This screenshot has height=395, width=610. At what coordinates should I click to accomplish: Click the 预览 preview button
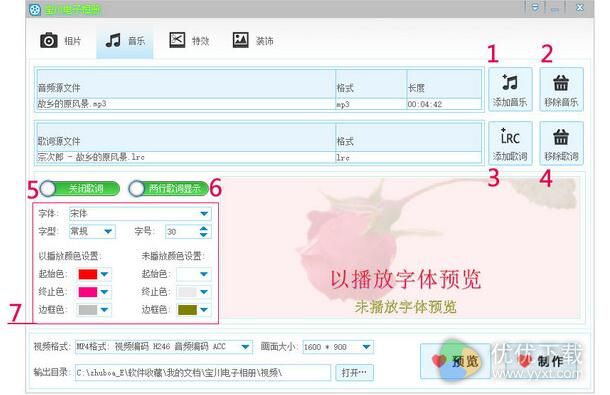click(x=455, y=361)
